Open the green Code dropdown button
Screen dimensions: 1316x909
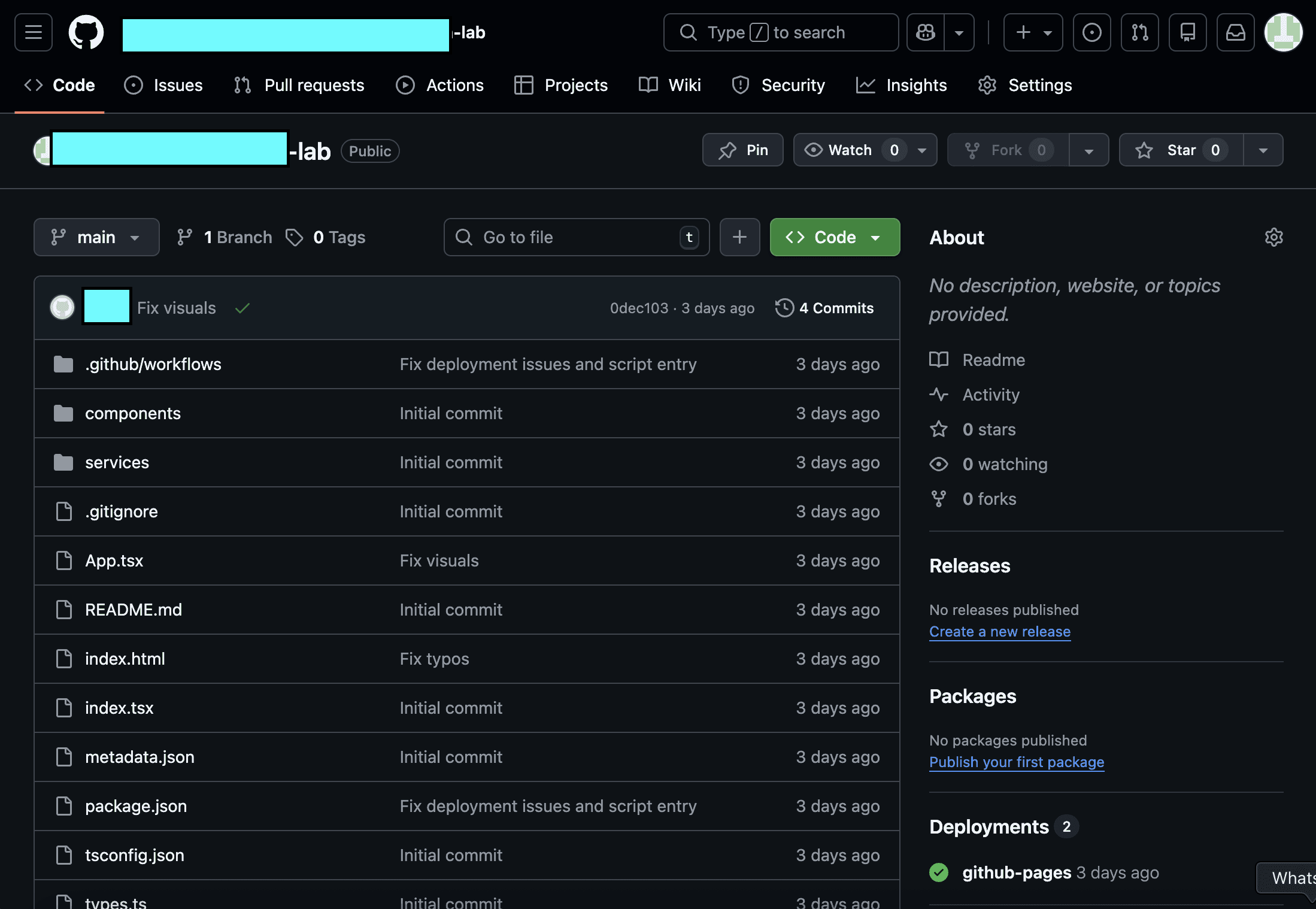[x=835, y=237]
